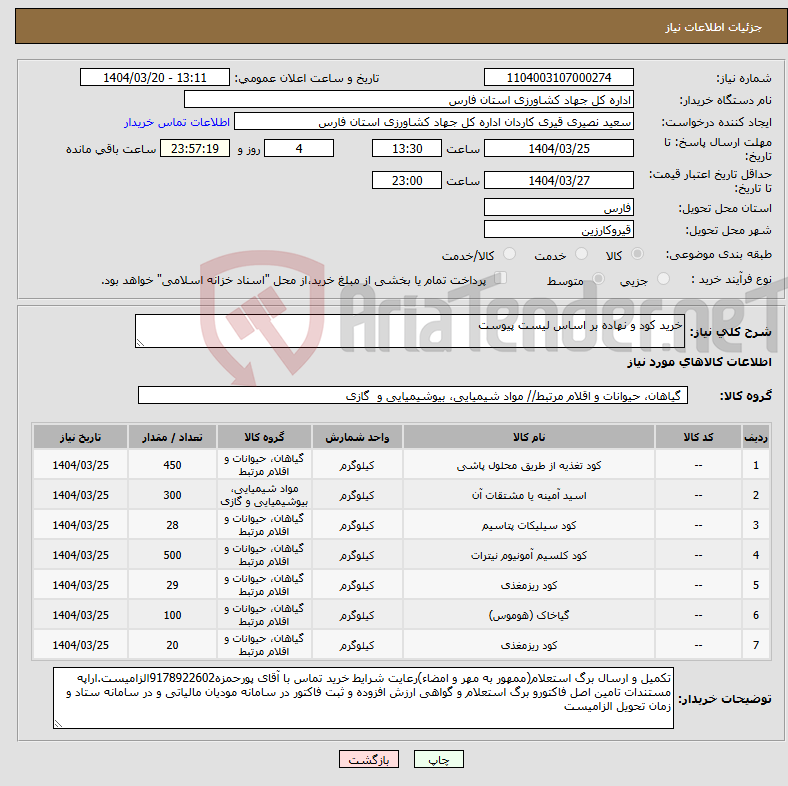Click the remaining time field 23:57:19
Image resolution: width=788 pixels, height=786 pixels.
[x=195, y=148]
